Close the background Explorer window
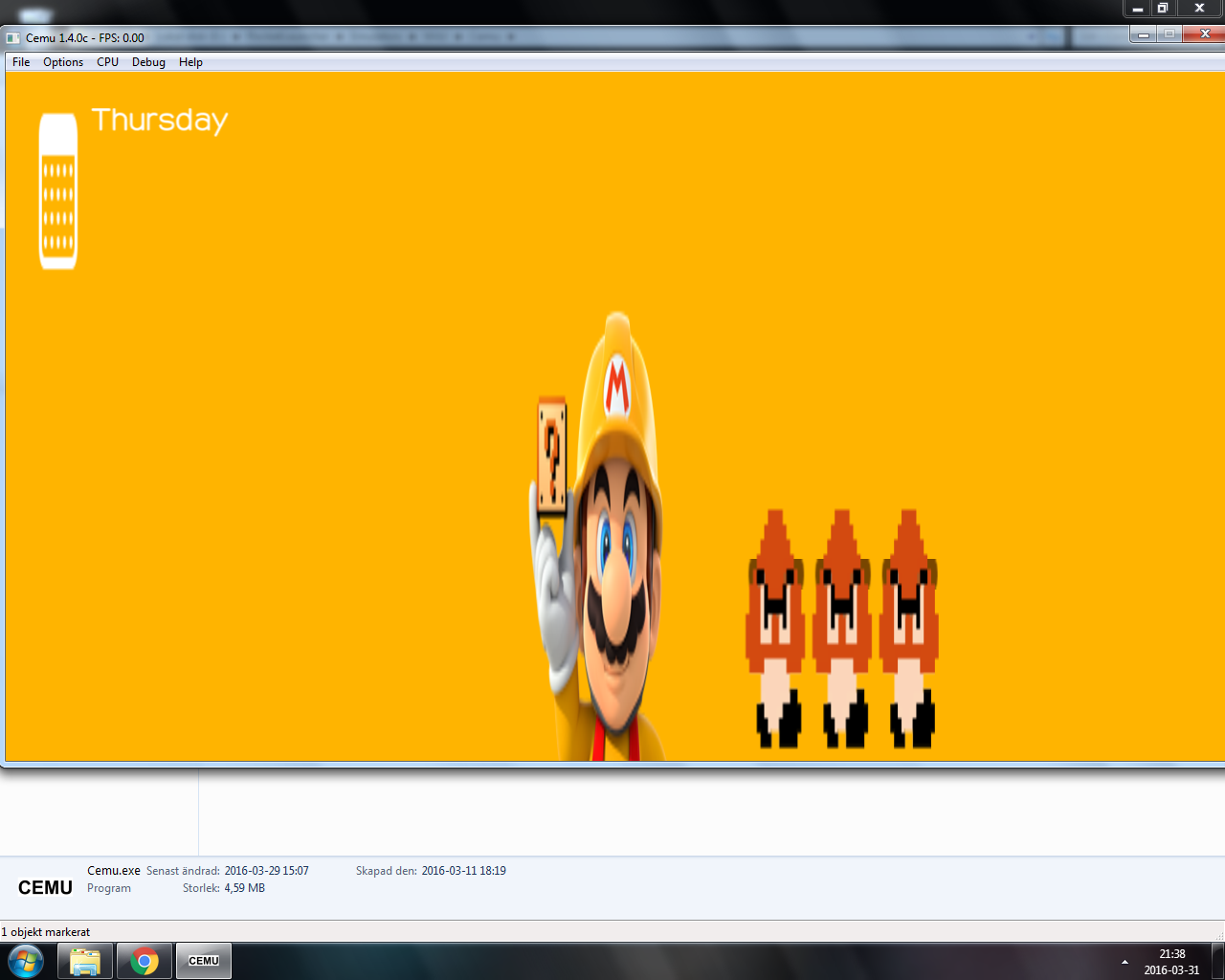The height and width of the screenshot is (980, 1225). click(x=1199, y=8)
